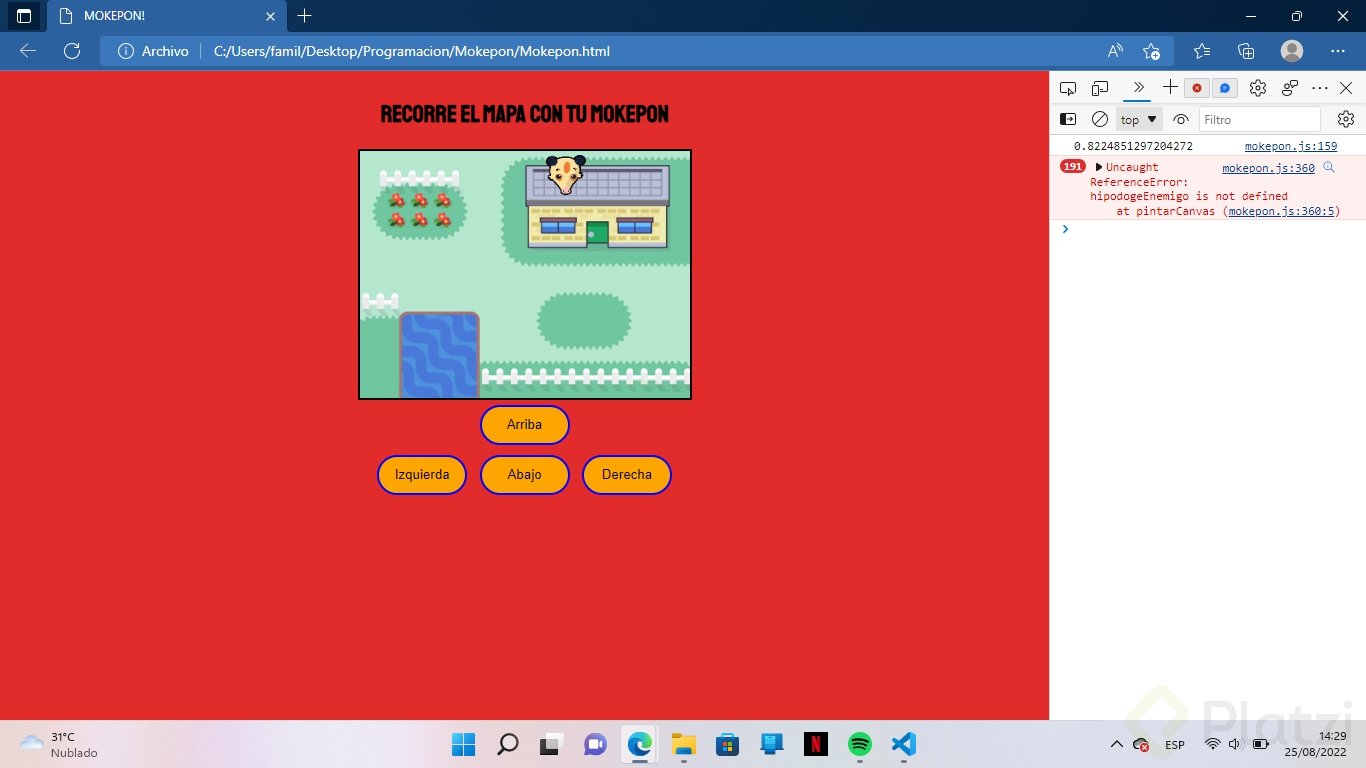This screenshot has width=1366, height=768.
Task: Open the tab actions menu in Edge
Action: pyautogui.click(x=24, y=16)
